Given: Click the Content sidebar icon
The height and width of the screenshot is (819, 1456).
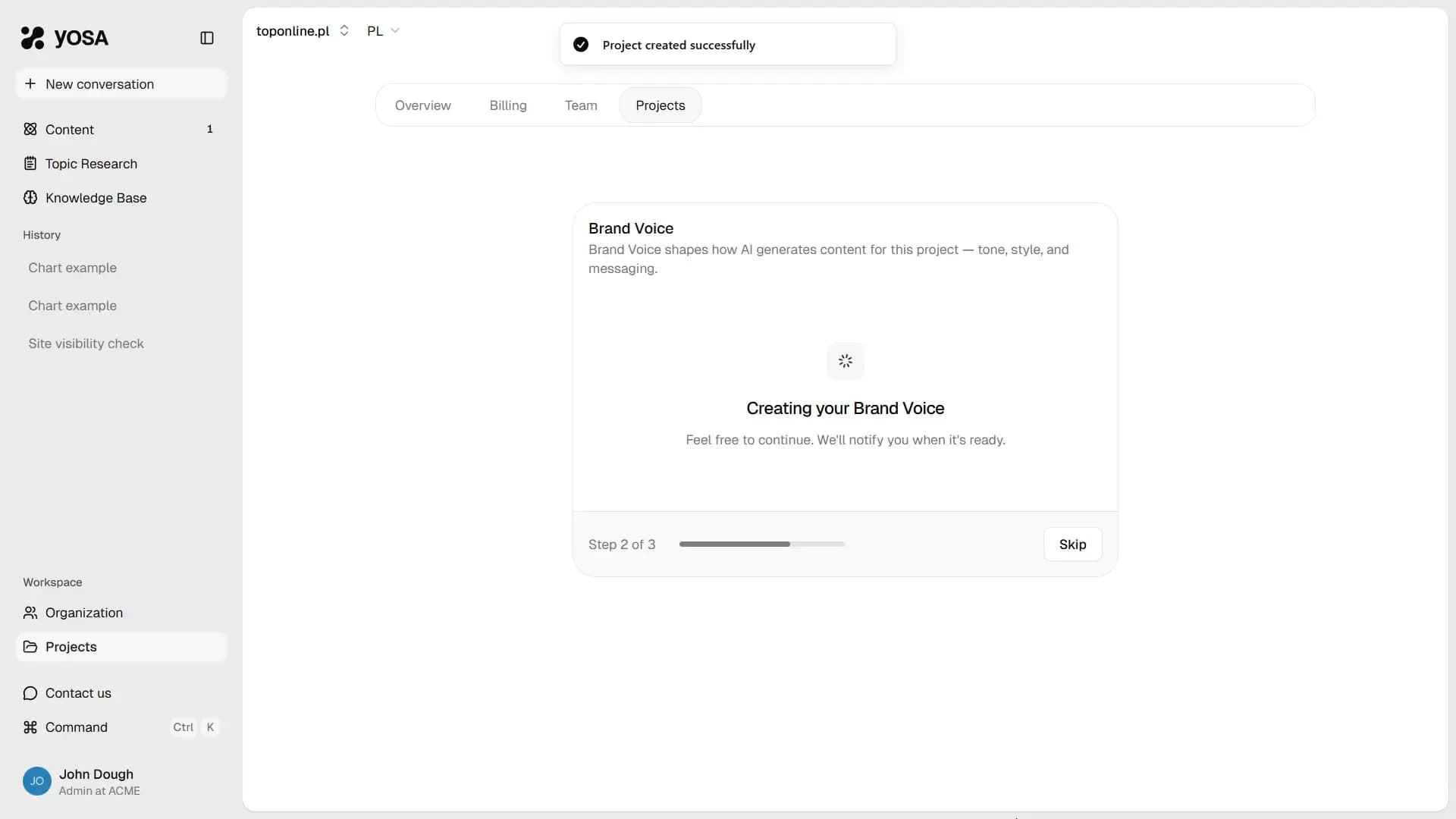Looking at the screenshot, I should (x=30, y=129).
